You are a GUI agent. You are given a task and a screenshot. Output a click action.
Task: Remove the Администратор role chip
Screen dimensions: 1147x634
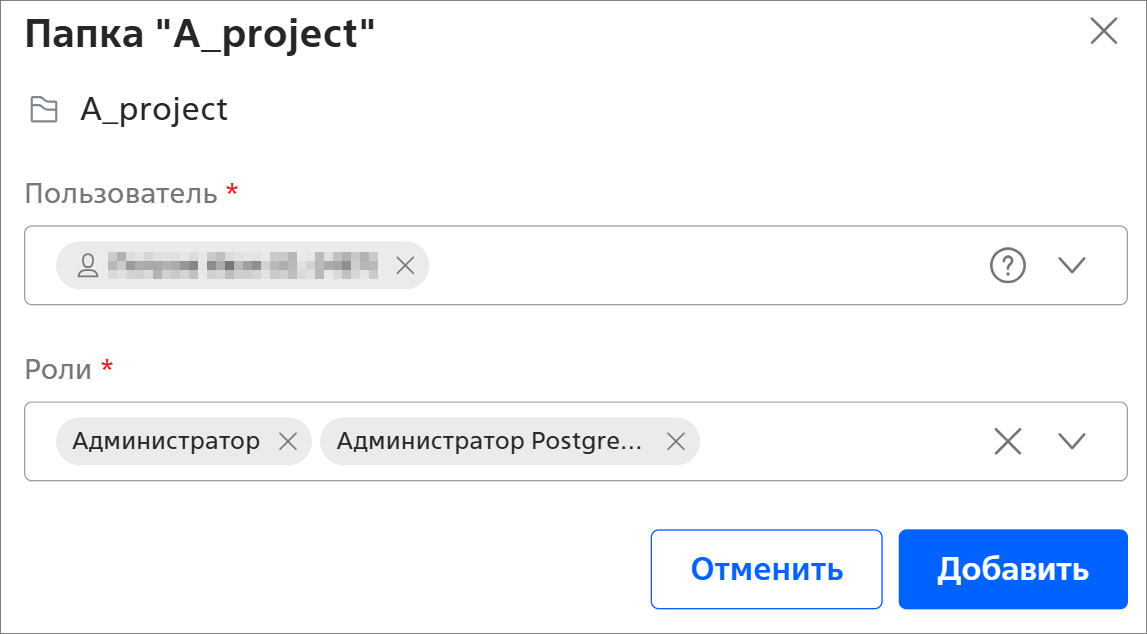(288, 441)
